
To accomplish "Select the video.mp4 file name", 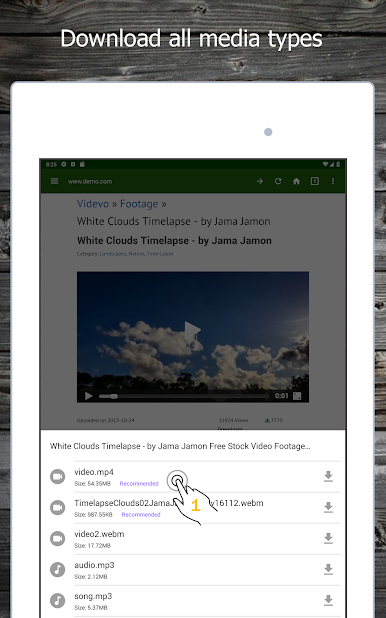I will pos(94,472).
